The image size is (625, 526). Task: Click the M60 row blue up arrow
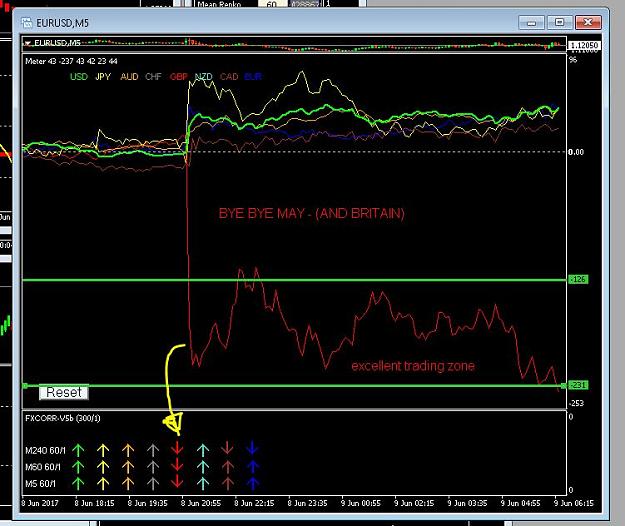tap(252, 467)
